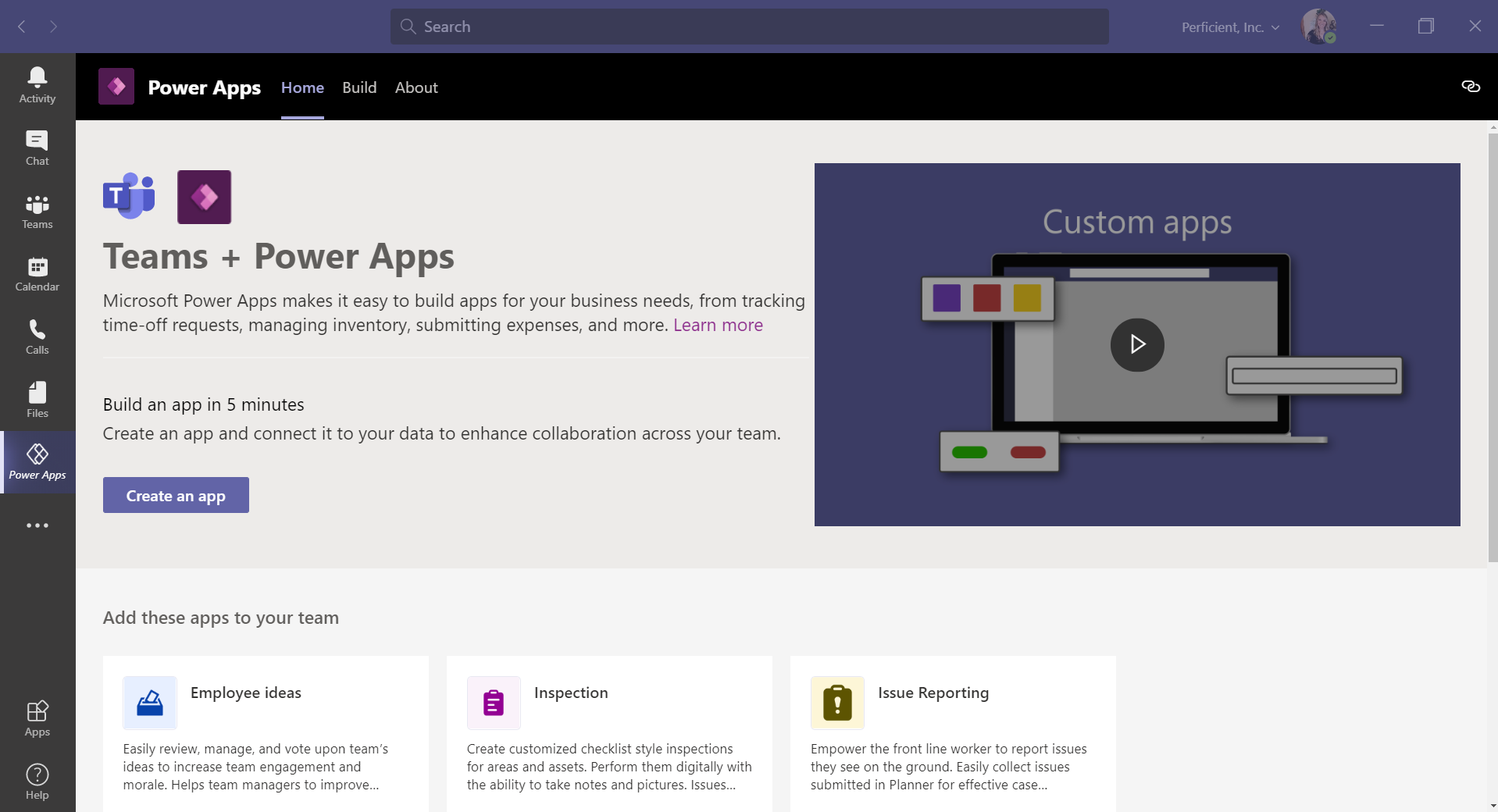Copy link to tab icon
1498x812 pixels.
1470,87
